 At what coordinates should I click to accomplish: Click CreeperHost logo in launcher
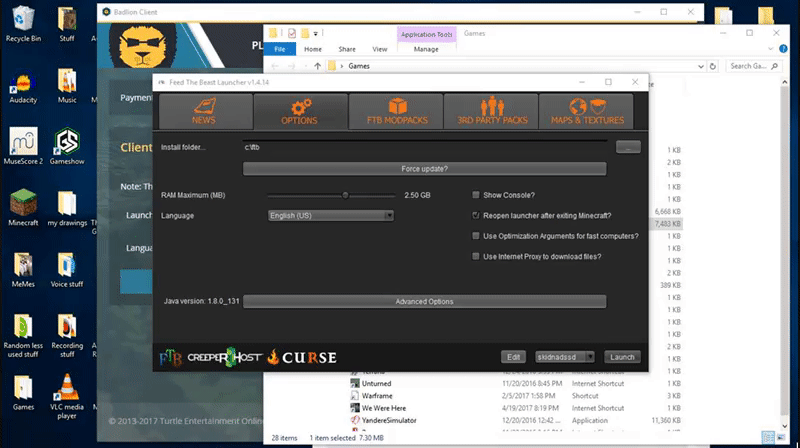[224, 357]
